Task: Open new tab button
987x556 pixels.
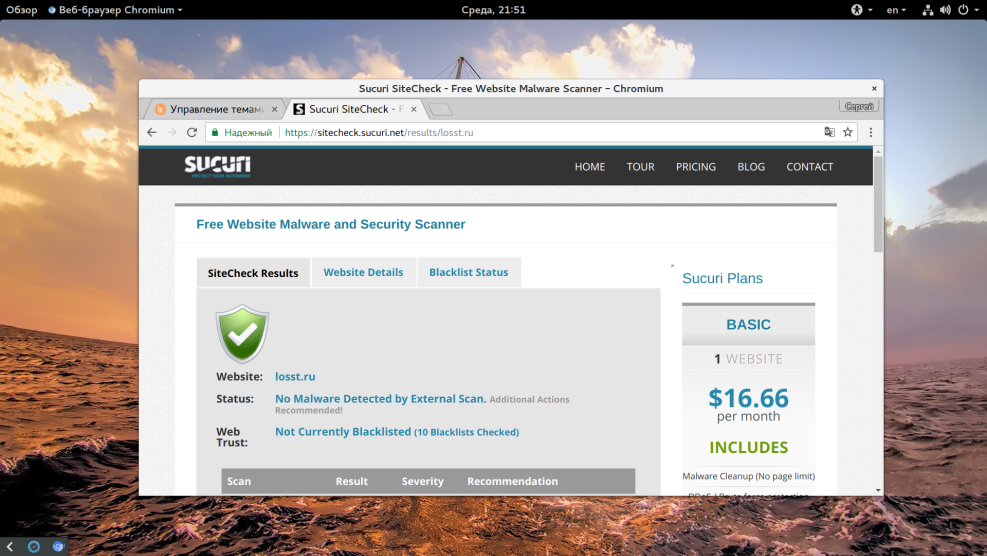Action: point(440,110)
